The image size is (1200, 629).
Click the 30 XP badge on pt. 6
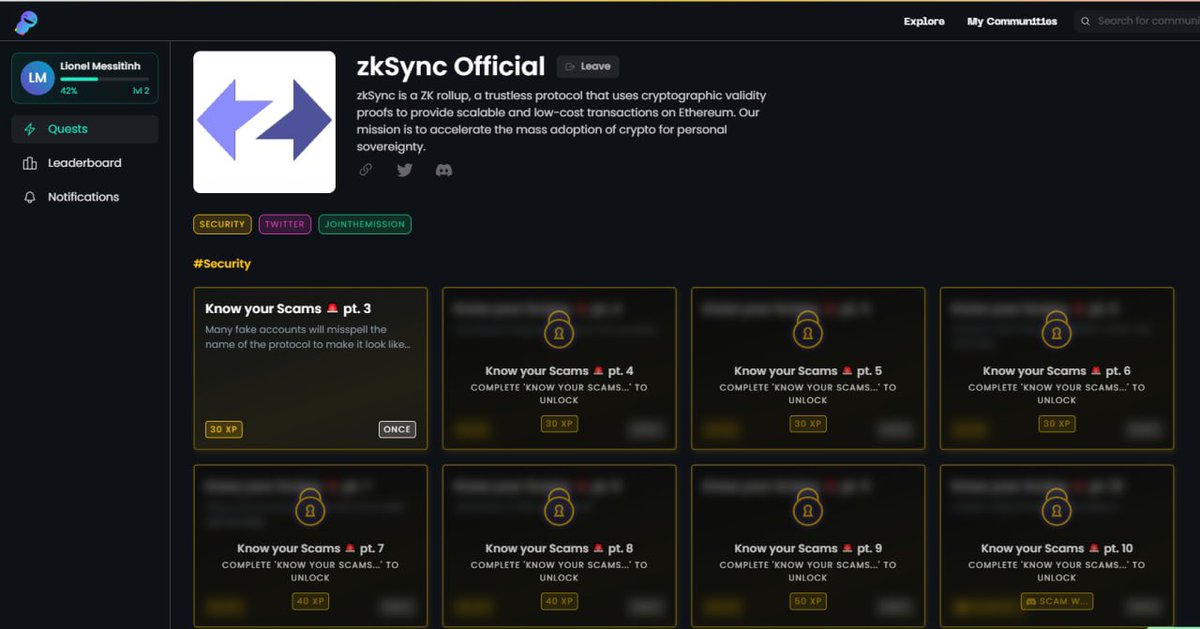click(x=1057, y=424)
